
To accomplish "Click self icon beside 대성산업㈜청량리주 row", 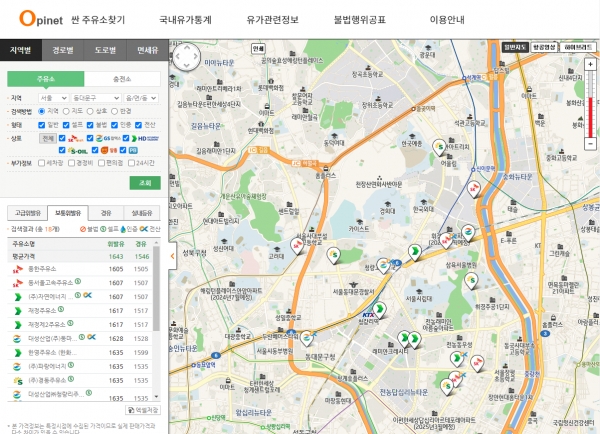I will (89, 393).
